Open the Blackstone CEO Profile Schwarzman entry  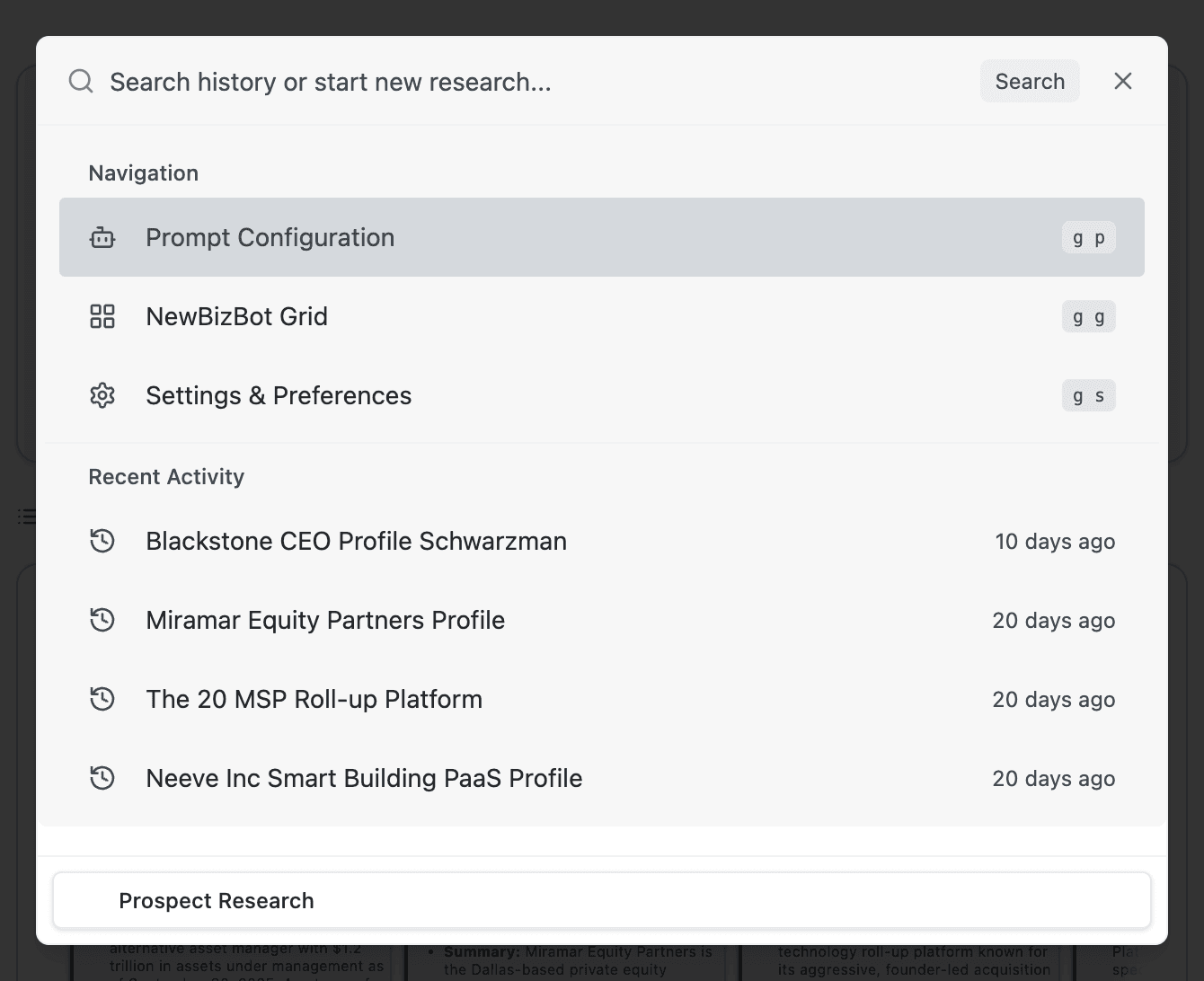(356, 541)
